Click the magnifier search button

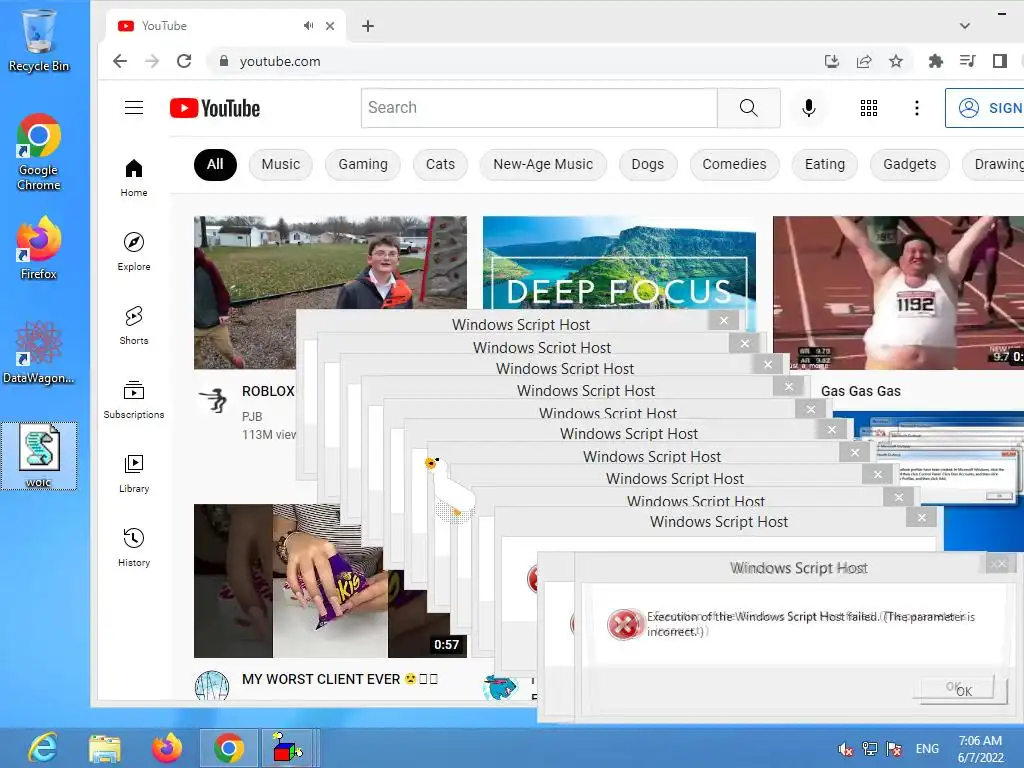[x=748, y=108]
